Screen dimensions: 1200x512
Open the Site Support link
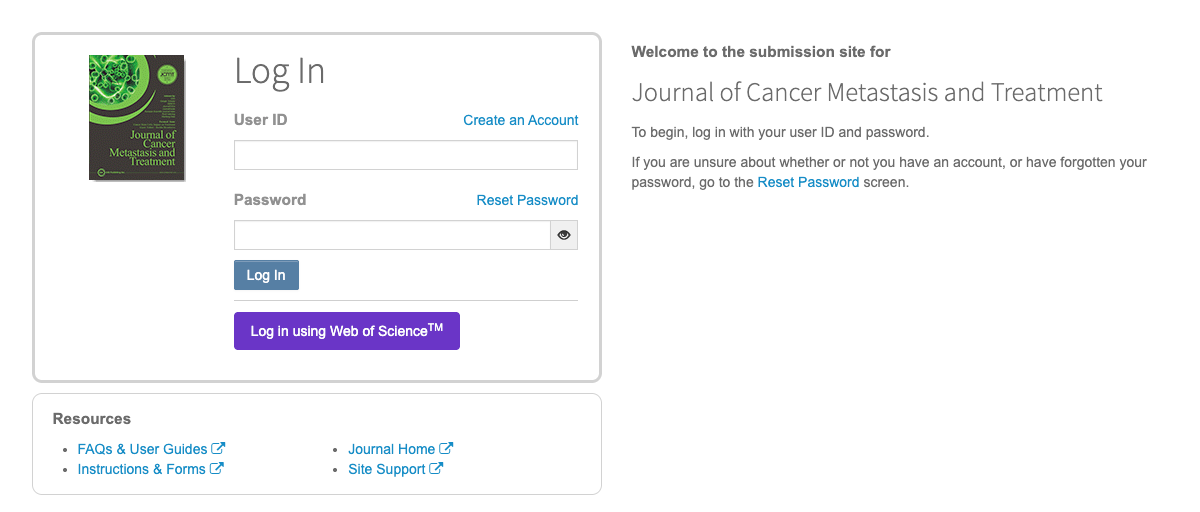coord(386,469)
